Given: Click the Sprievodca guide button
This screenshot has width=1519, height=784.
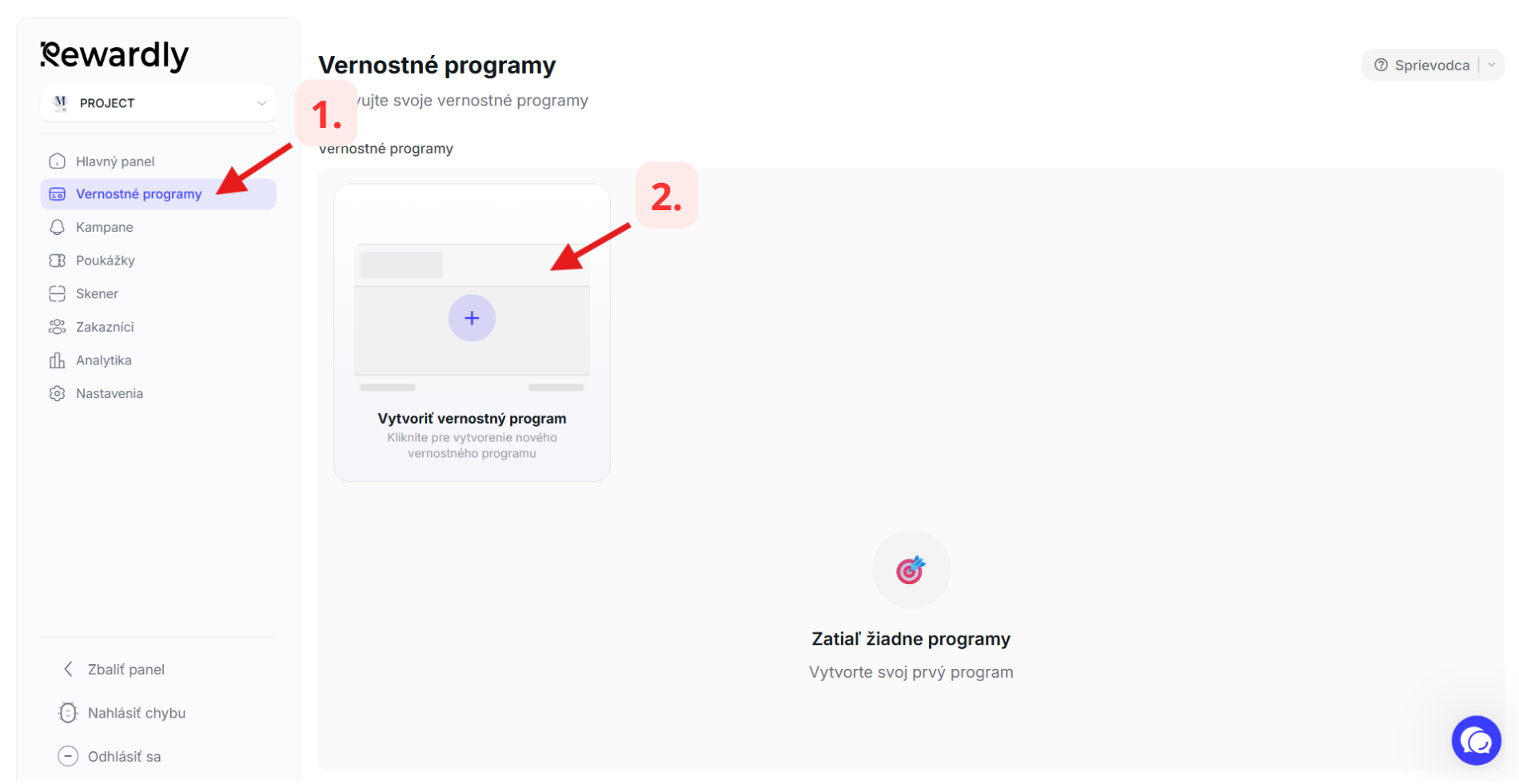Looking at the screenshot, I should coord(1422,66).
